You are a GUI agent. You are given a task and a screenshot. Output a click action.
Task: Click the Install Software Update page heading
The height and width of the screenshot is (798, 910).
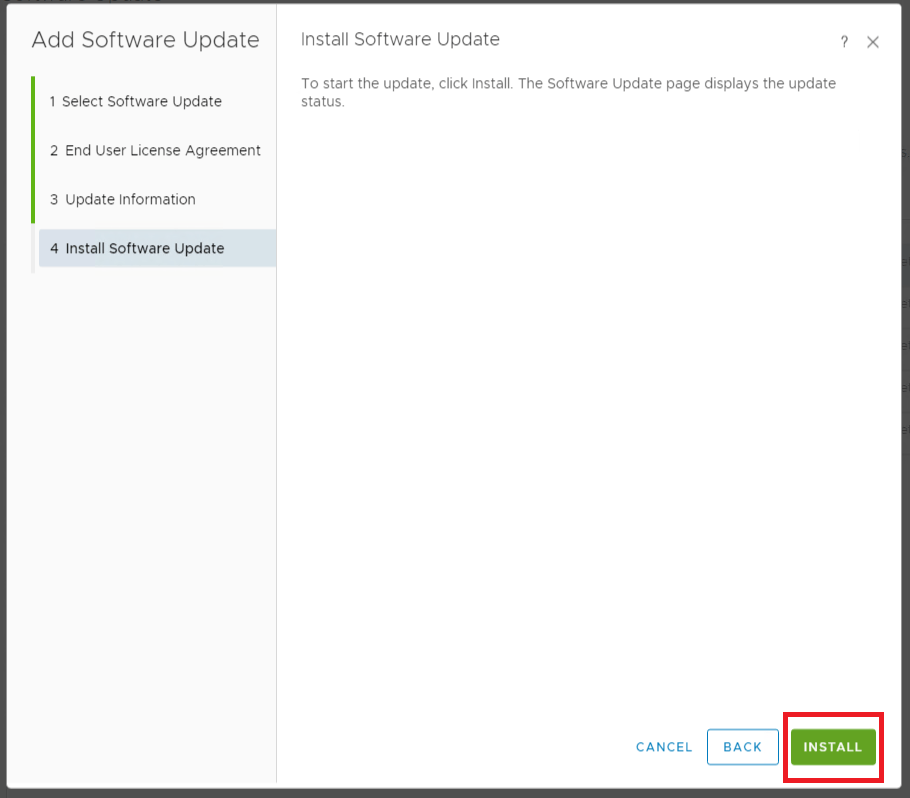click(x=400, y=40)
